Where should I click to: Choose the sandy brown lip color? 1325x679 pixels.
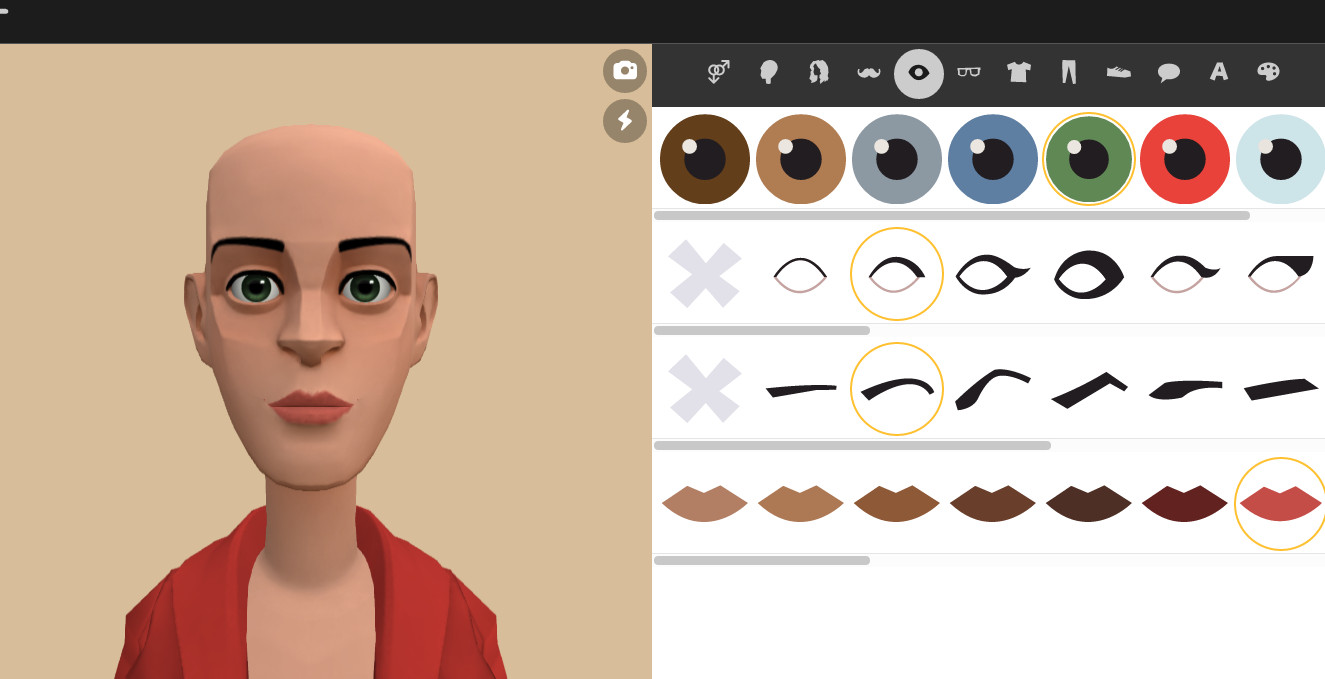point(801,504)
